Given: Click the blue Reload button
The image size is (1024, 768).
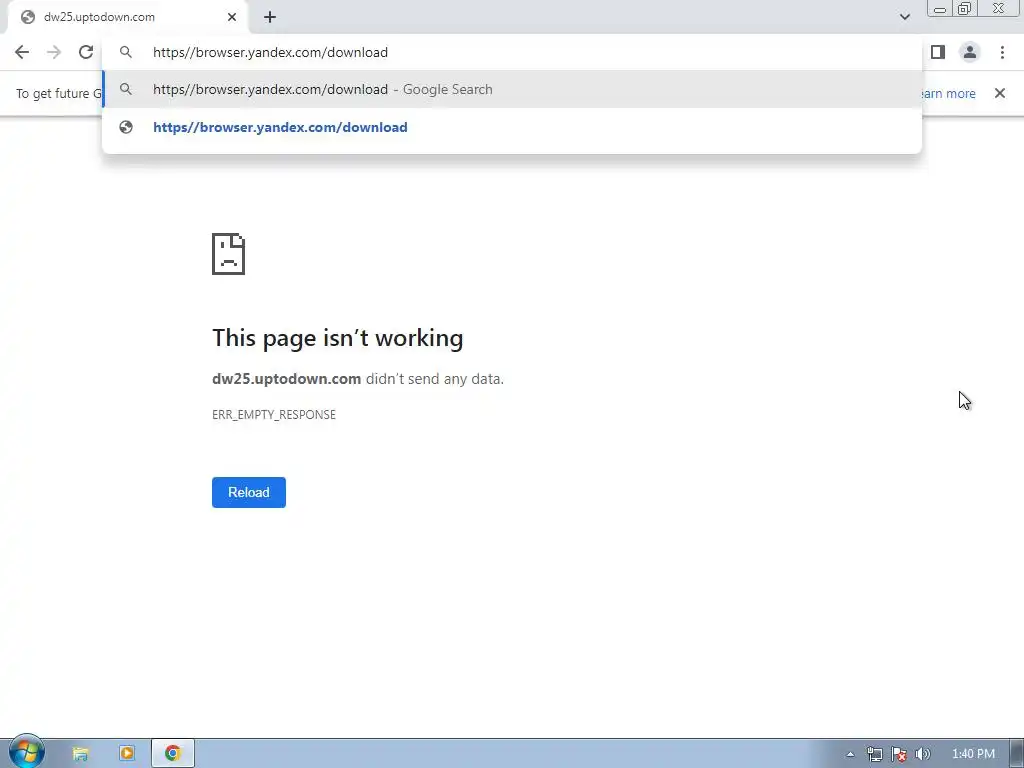Looking at the screenshot, I should point(249,492).
